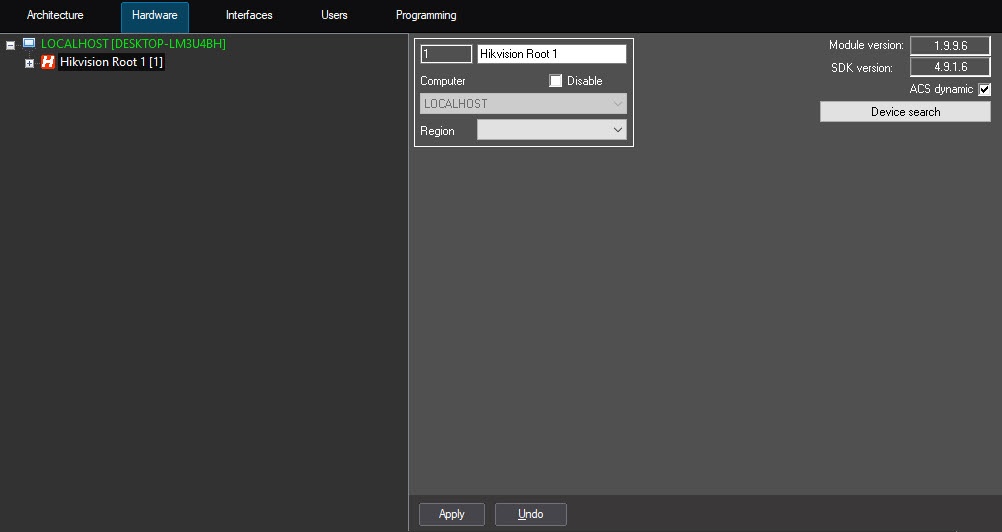Click the Hikvision Root 1 name field
1002x532 pixels.
click(x=551, y=54)
